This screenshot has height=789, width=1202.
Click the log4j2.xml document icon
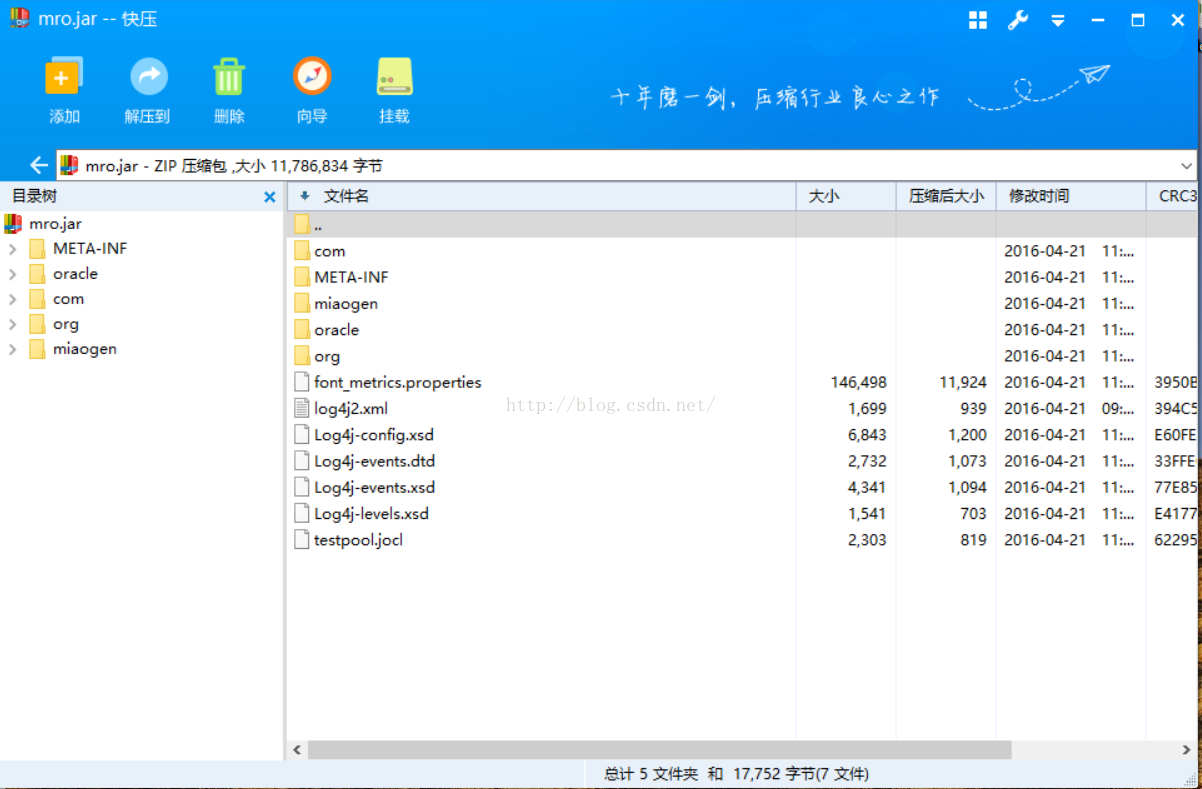pos(302,408)
